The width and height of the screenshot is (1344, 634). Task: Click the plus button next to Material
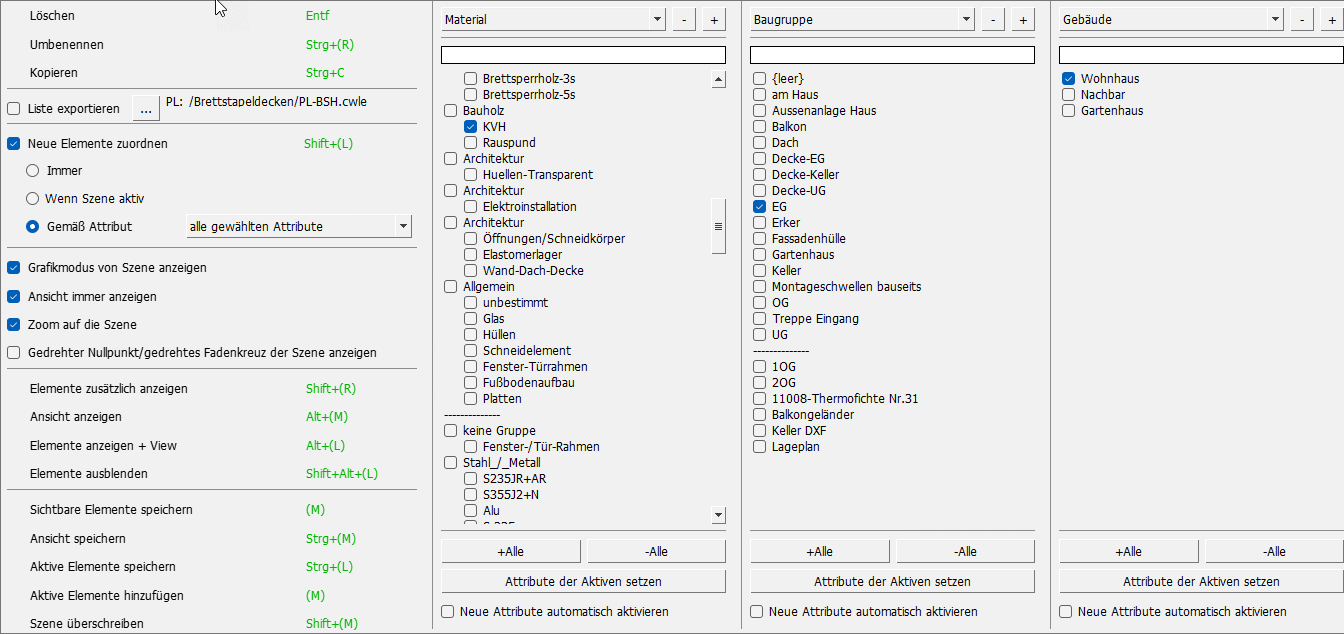click(x=714, y=19)
